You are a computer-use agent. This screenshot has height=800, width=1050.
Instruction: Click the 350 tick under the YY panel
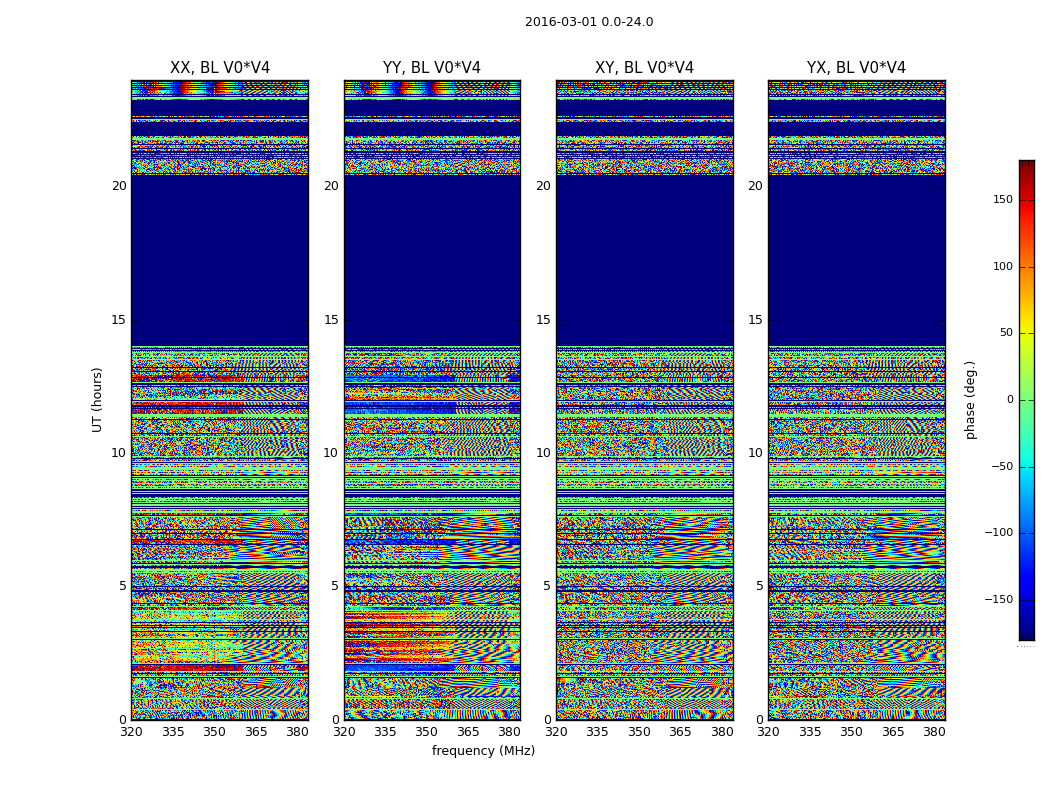[x=427, y=732]
